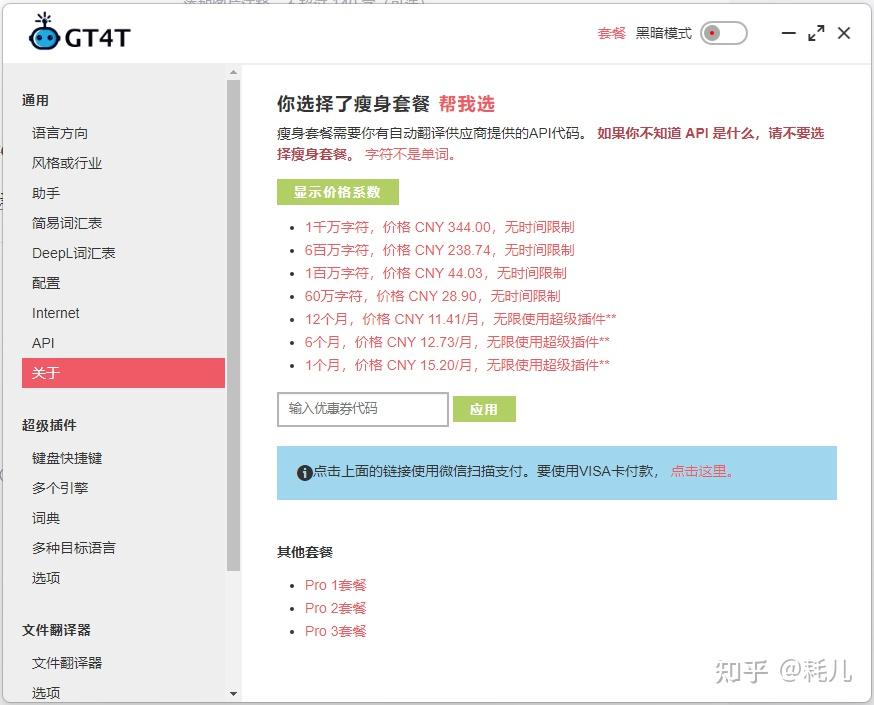Click the expand fullscreen arrow icon
The width and height of the screenshot is (874, 705).
tap(816, 33)
